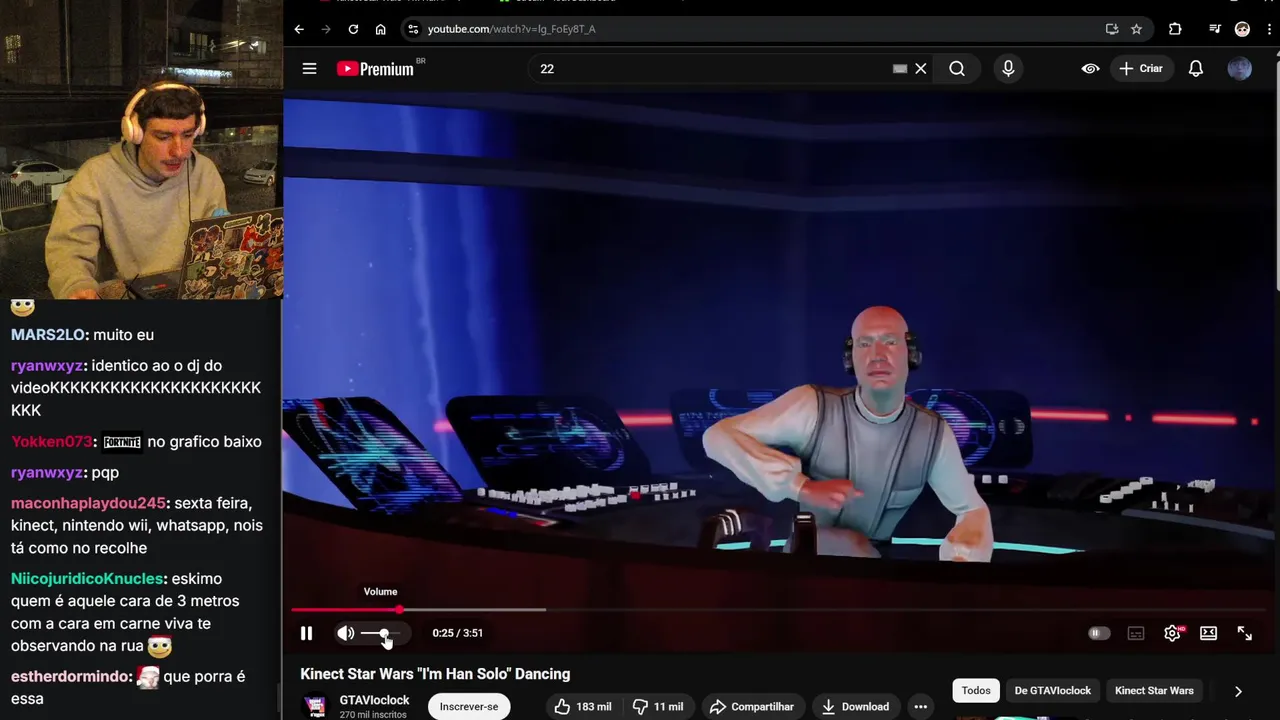The width and height of the screenshot is (1280, 720).
Task: Enter fullscreen mode
Action: (x=1245, y=633)
